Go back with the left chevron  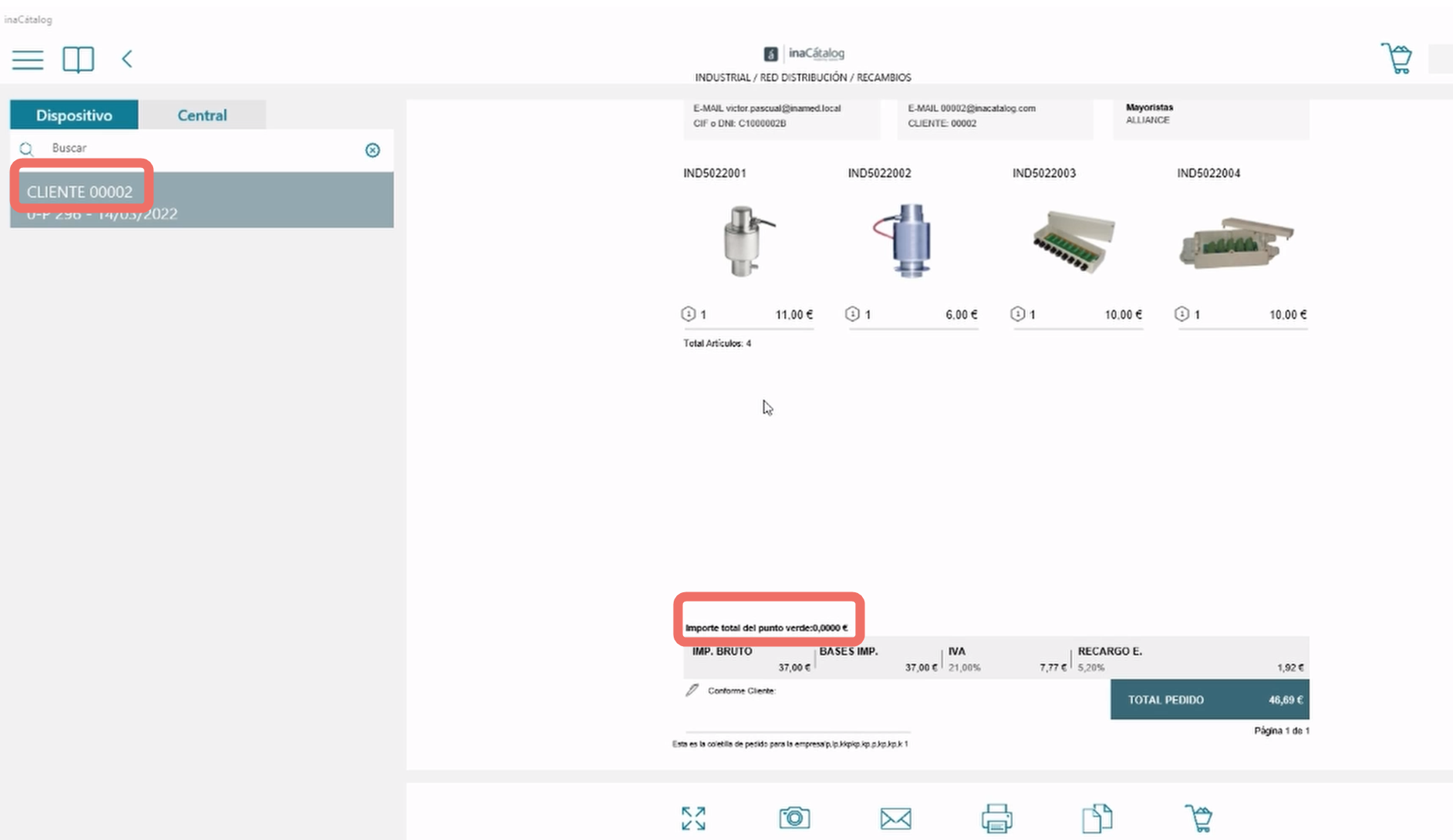coord(127,59)
